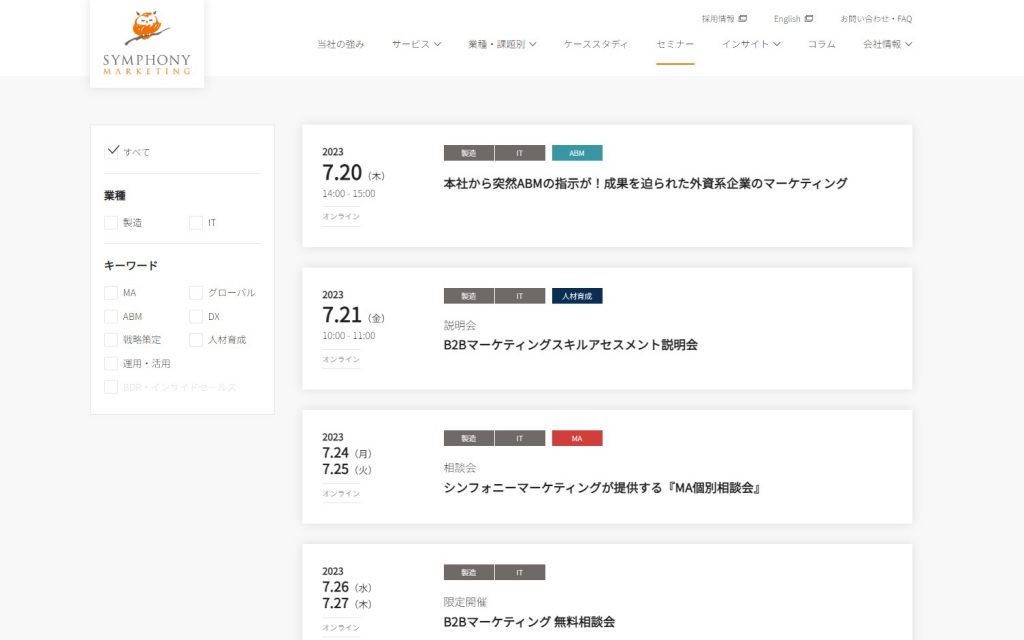The height and width of the screenshot is (640, 1024).
Task: Click the external-link icon next to English
Action: [x=808, y=18]
